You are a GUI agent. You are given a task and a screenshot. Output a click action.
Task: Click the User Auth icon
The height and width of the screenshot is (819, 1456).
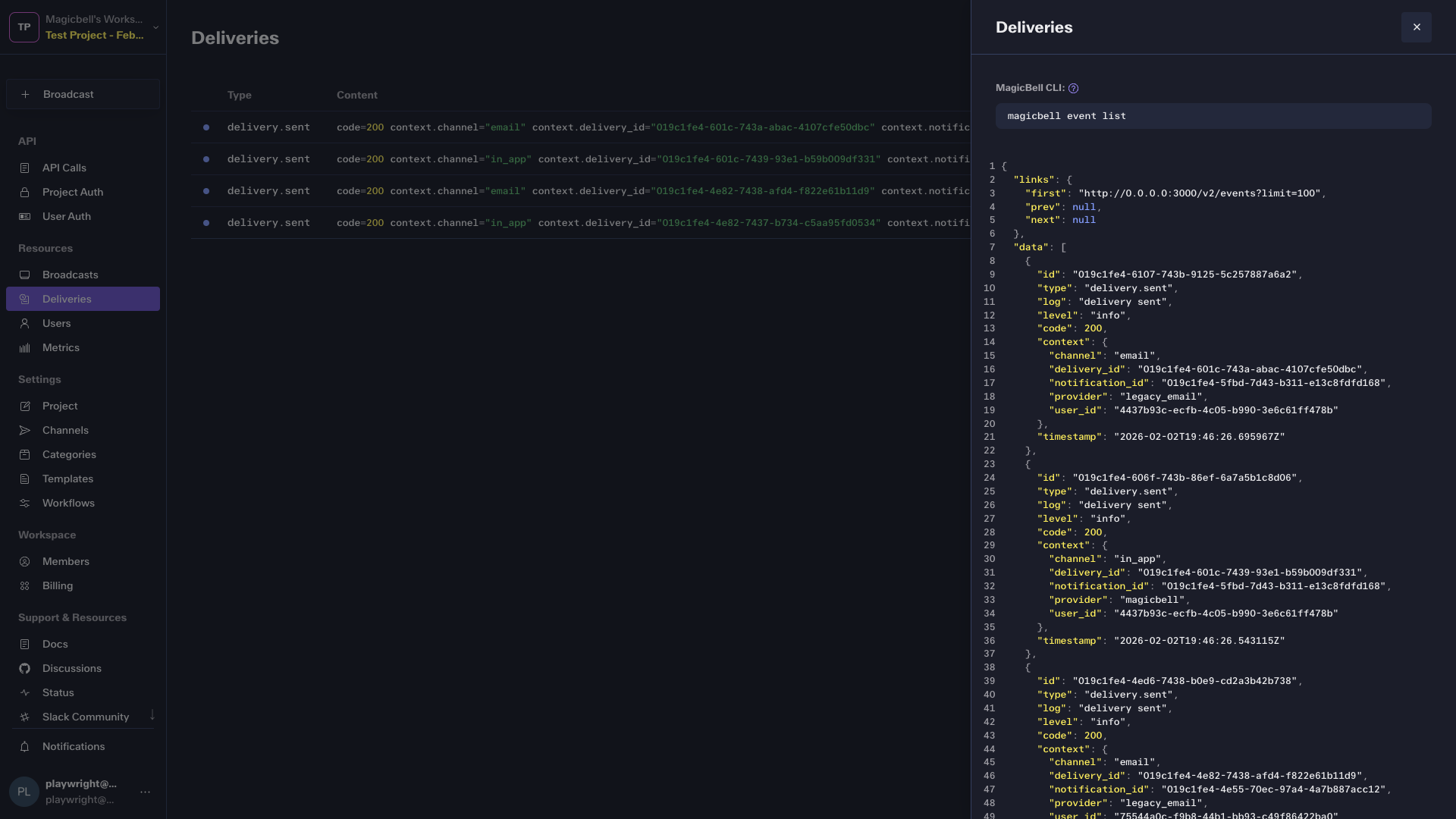[25, 216]
